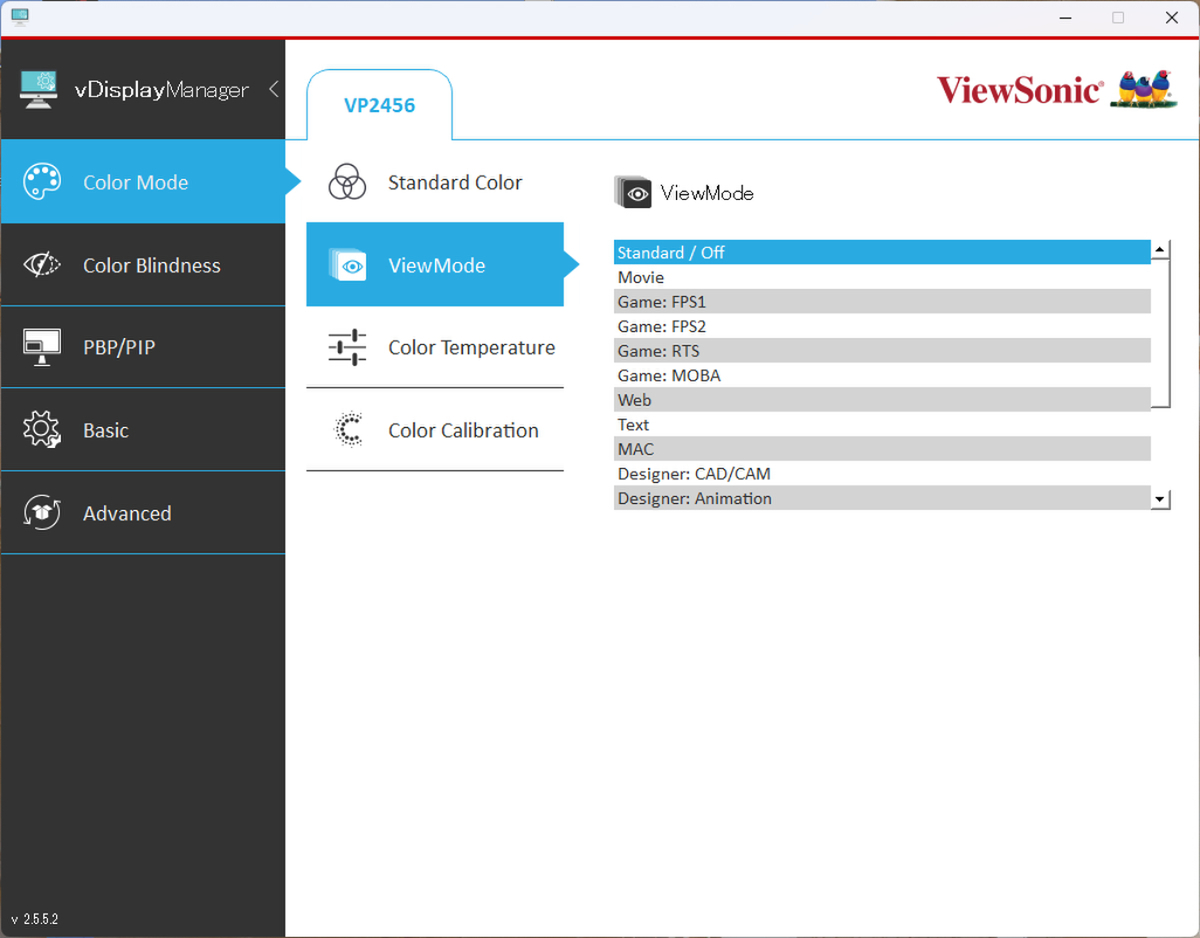Open the ViewMode submenu item
Screen dimensions: 1200x938
435,265
